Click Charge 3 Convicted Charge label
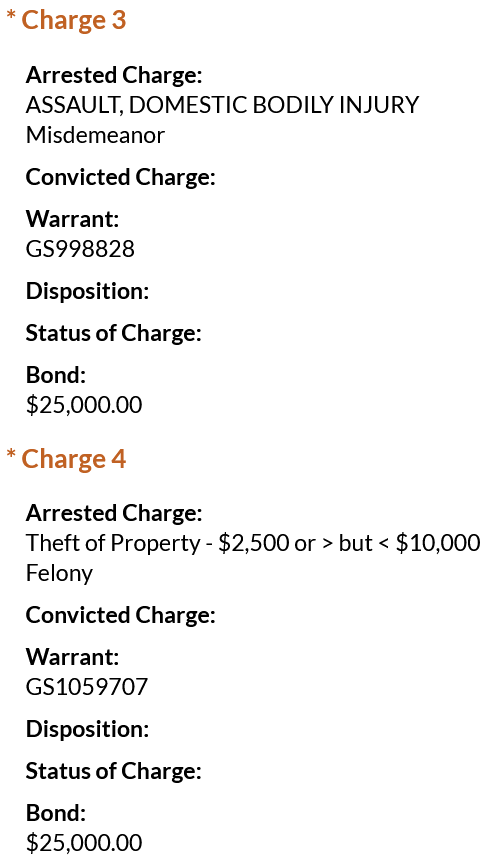Screen dimensions: 504x864 tap(121, 177)
